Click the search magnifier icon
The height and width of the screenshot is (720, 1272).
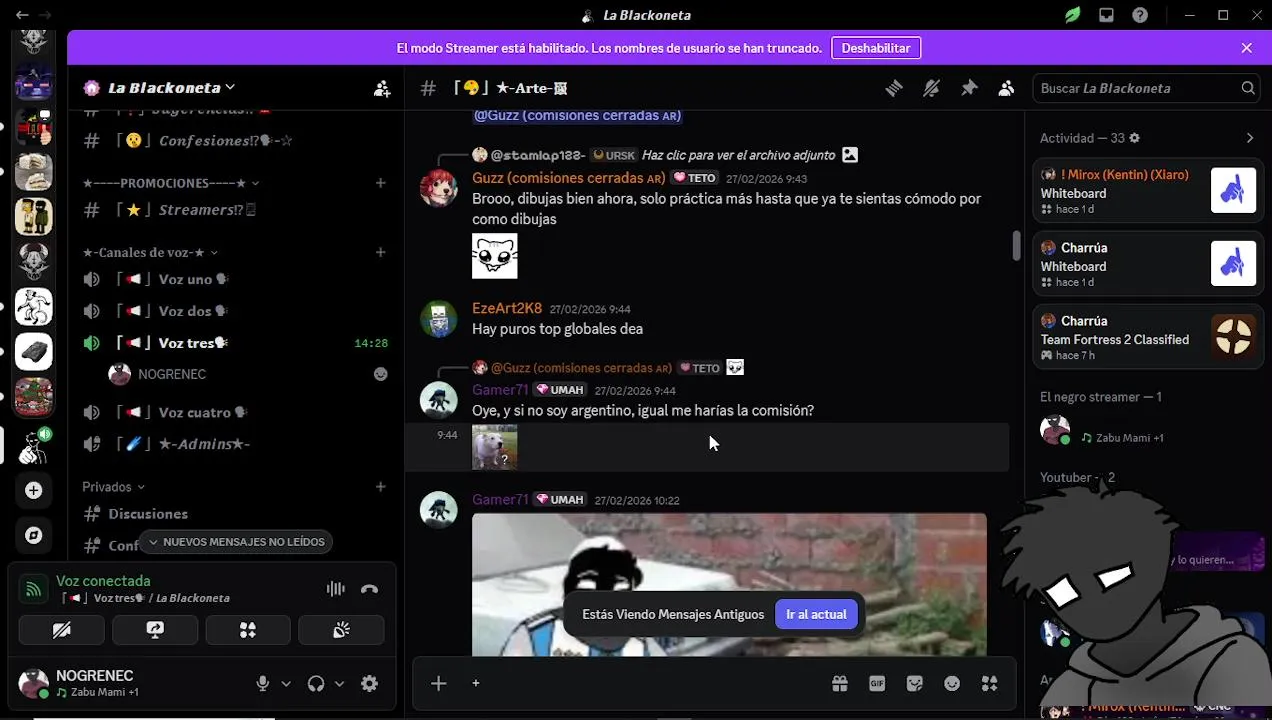(1248, 88)
